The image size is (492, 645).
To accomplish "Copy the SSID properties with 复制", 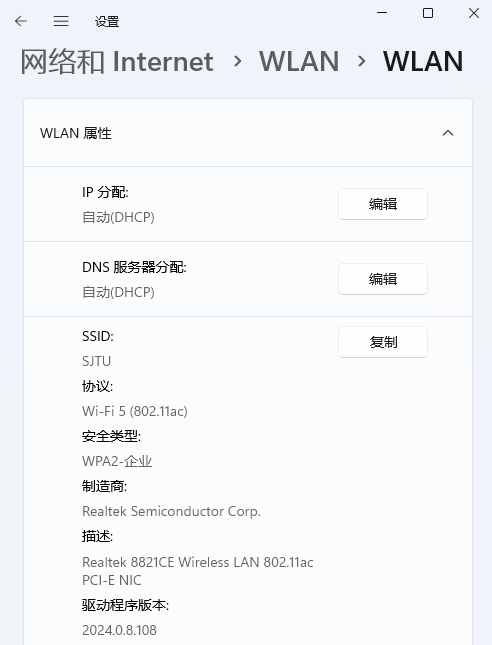I will tap(383, 342).
